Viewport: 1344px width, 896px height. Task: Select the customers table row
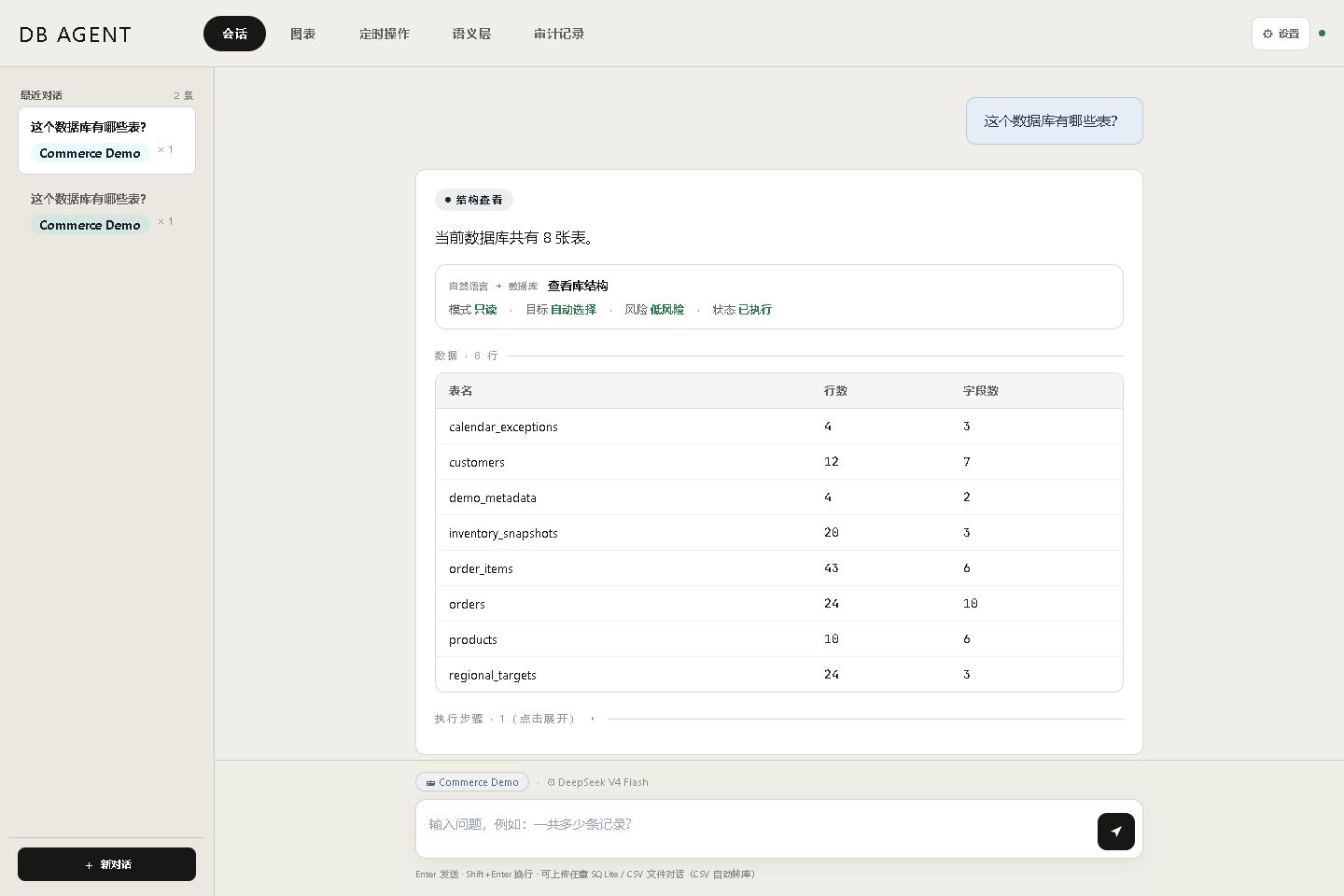click(x=779, y=462)
